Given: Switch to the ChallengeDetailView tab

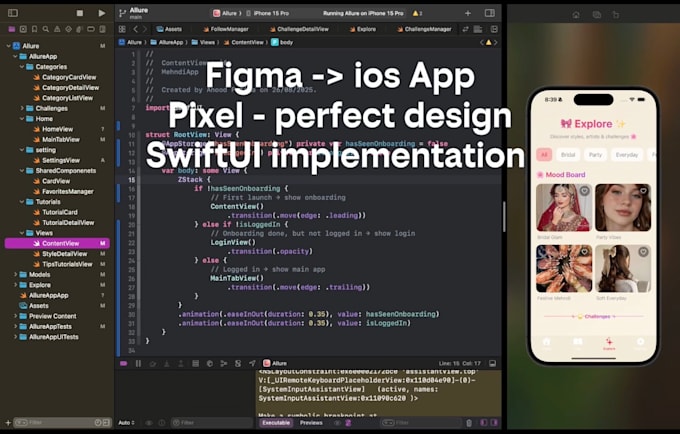Looking at the screenshot, I should point(299,29).
